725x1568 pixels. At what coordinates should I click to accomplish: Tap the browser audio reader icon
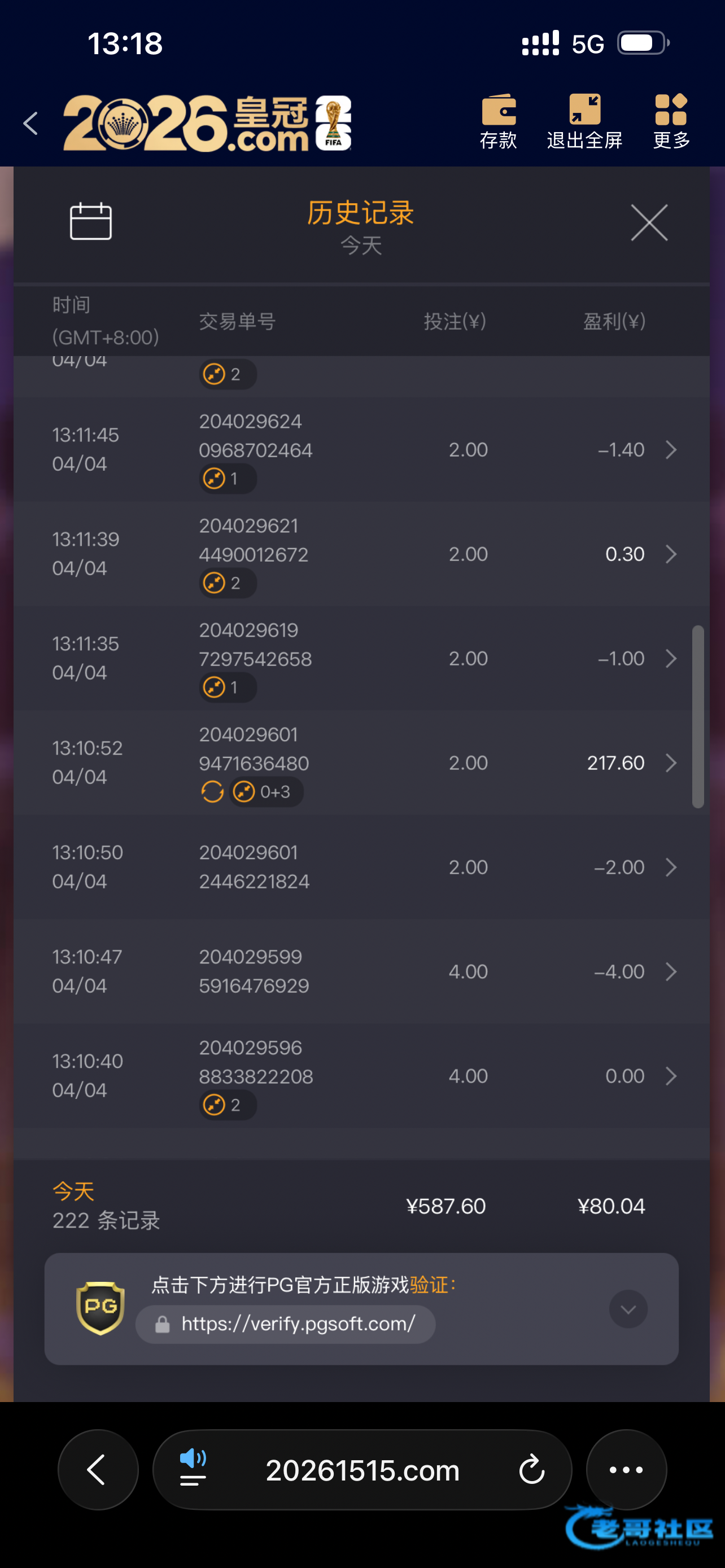pyautogui.click(x=193, y=1468)
